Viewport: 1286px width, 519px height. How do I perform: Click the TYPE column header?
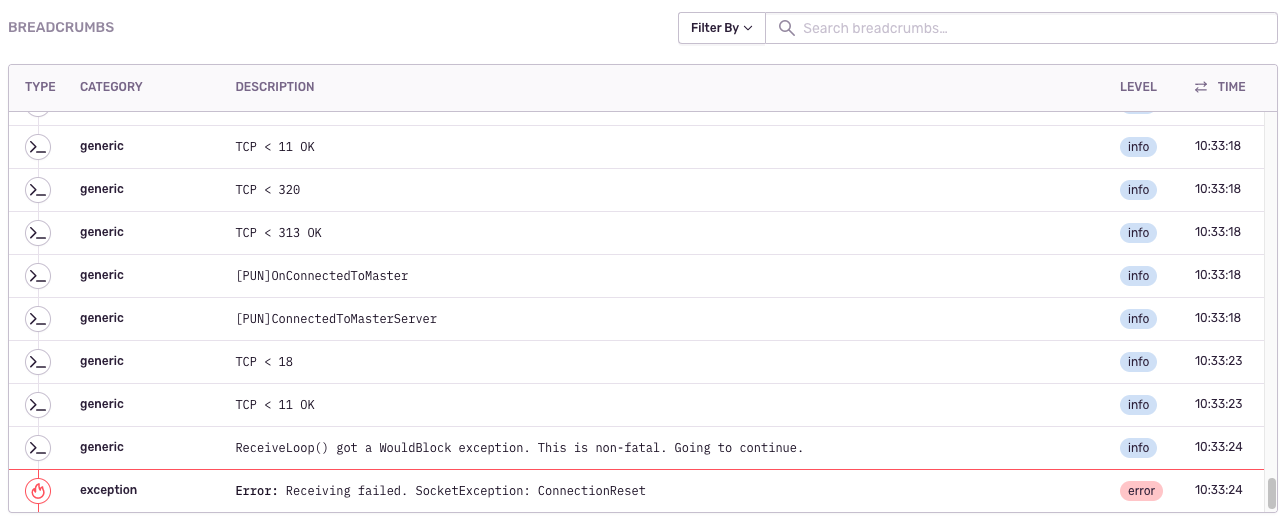pyautogui.click(x=40, y=87)
